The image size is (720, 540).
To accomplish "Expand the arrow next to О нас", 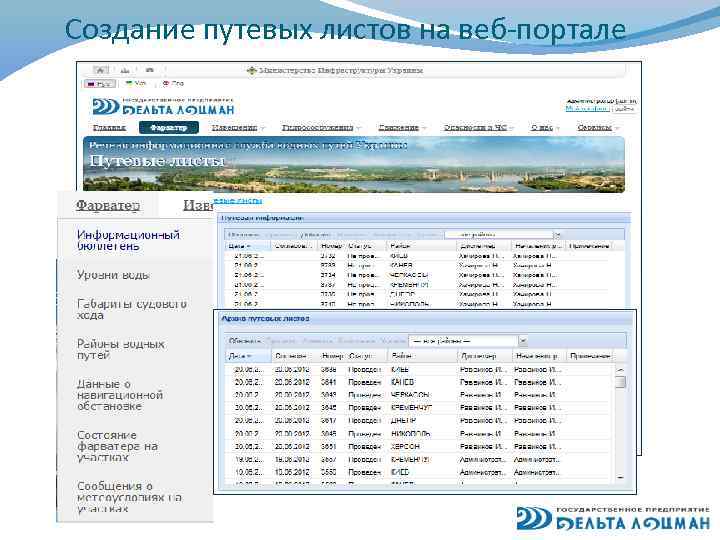I will click(x=558, y=128).
